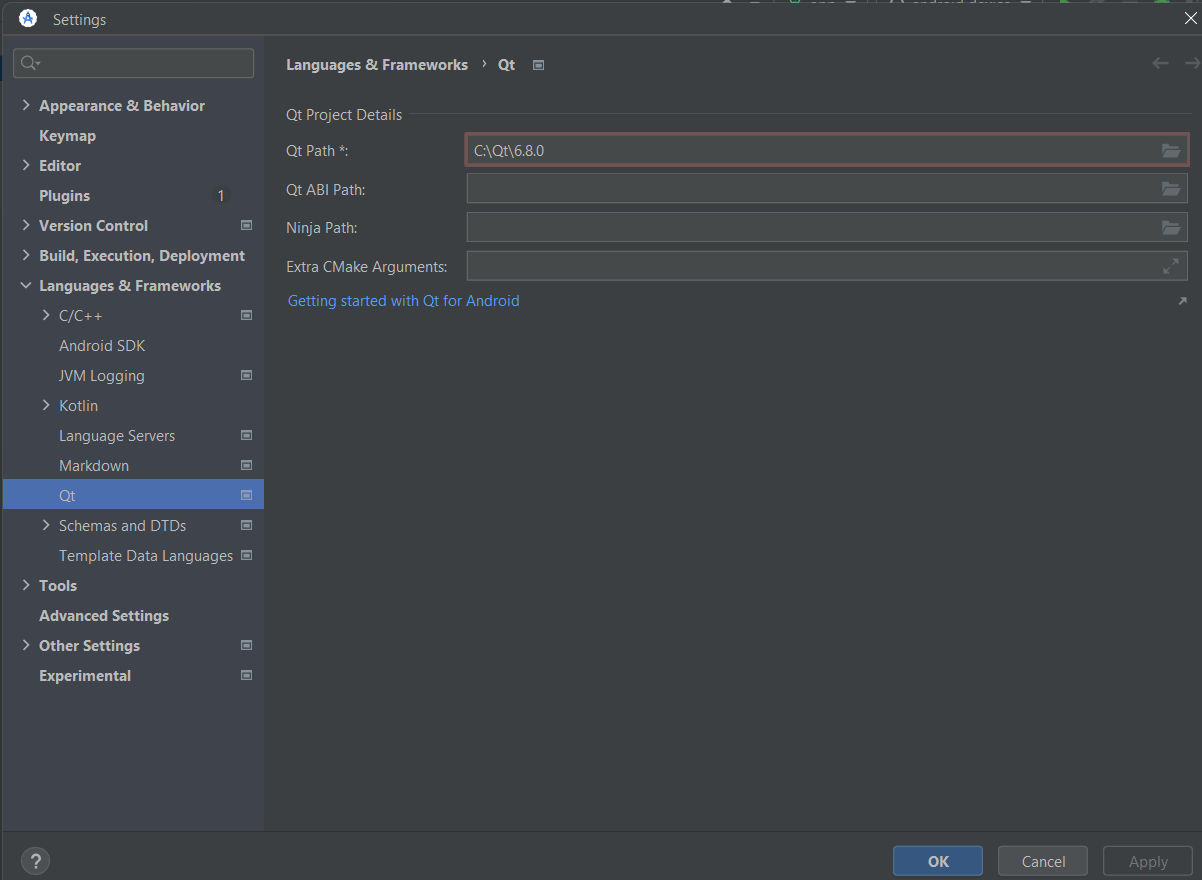
Task: Click the help question mark button
Action: (x=35, y=861)
